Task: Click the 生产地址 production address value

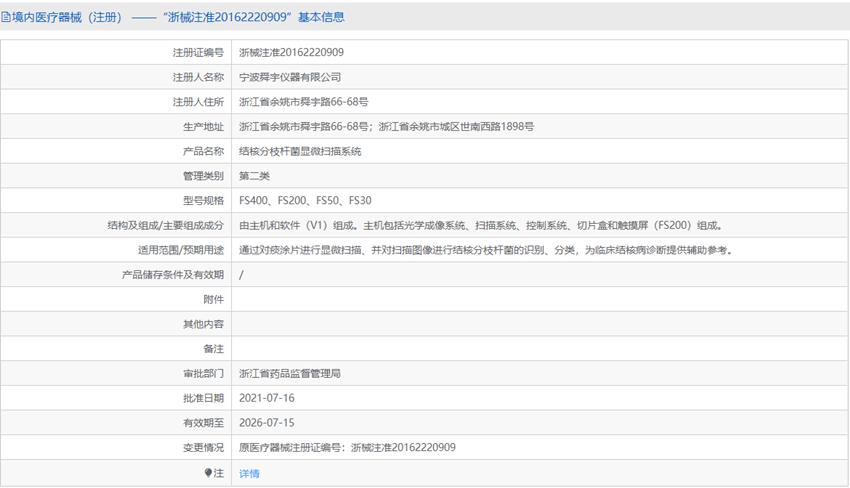Action: click(x=387, y=126)
